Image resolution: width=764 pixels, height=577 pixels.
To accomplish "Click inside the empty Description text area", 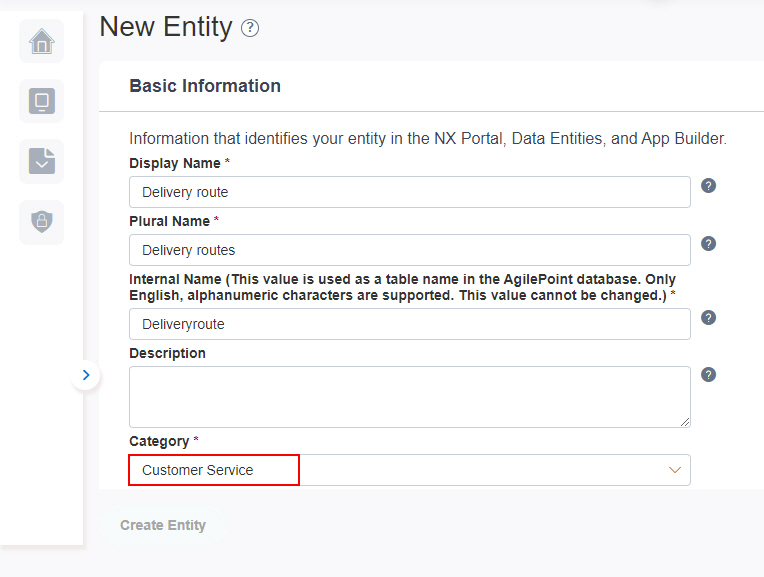I will [410, 397].
